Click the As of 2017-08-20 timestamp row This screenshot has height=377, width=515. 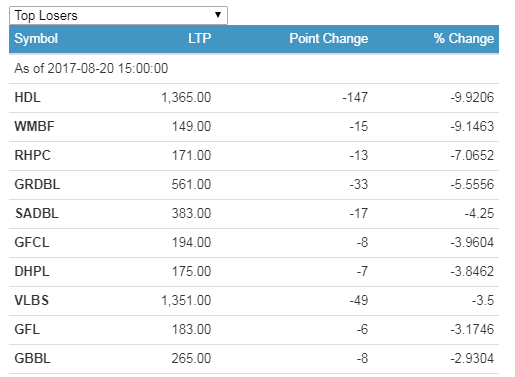[x=254, y=69]
